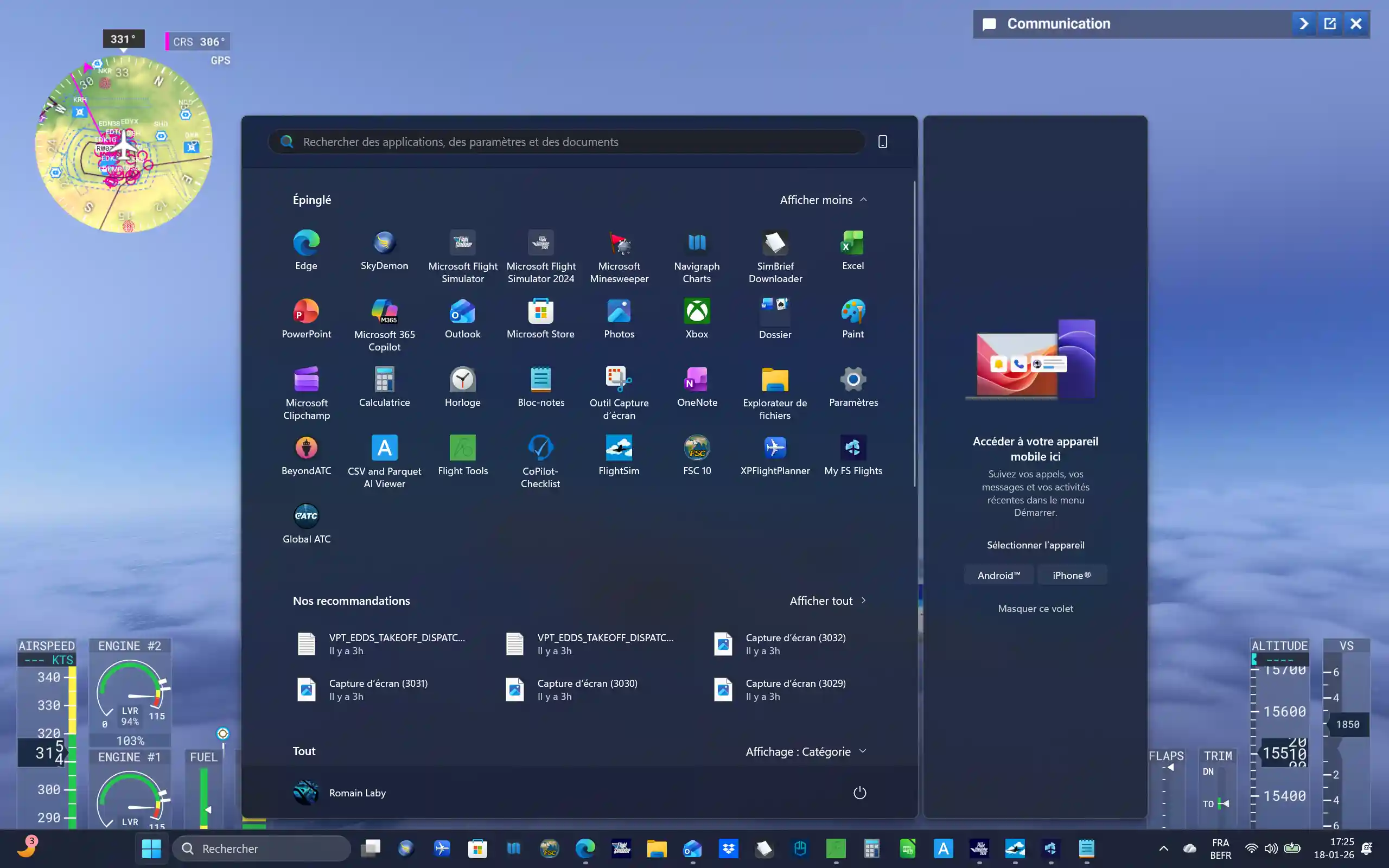1389x868 pixels.
Task: Click Masquer ce volet link
Action: click(1035, 609)
